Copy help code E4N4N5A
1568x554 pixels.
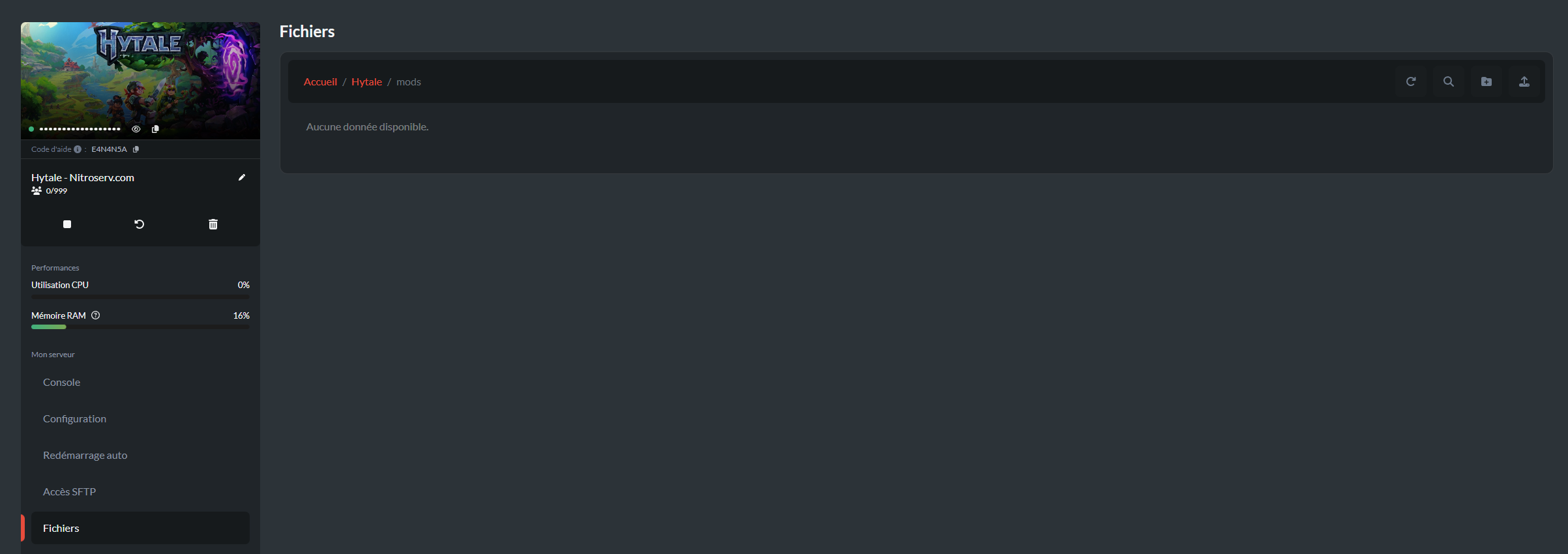click(x=136, y=149)
